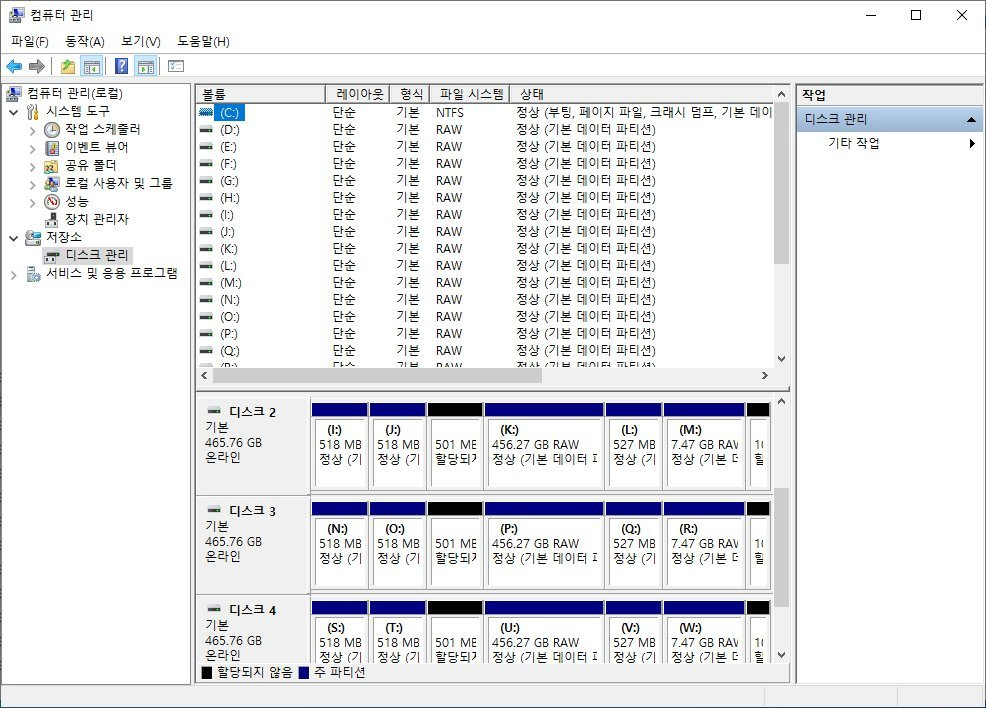
Task: Click the volume list horizontal scrollbar thumb
Action: (377, 375)
